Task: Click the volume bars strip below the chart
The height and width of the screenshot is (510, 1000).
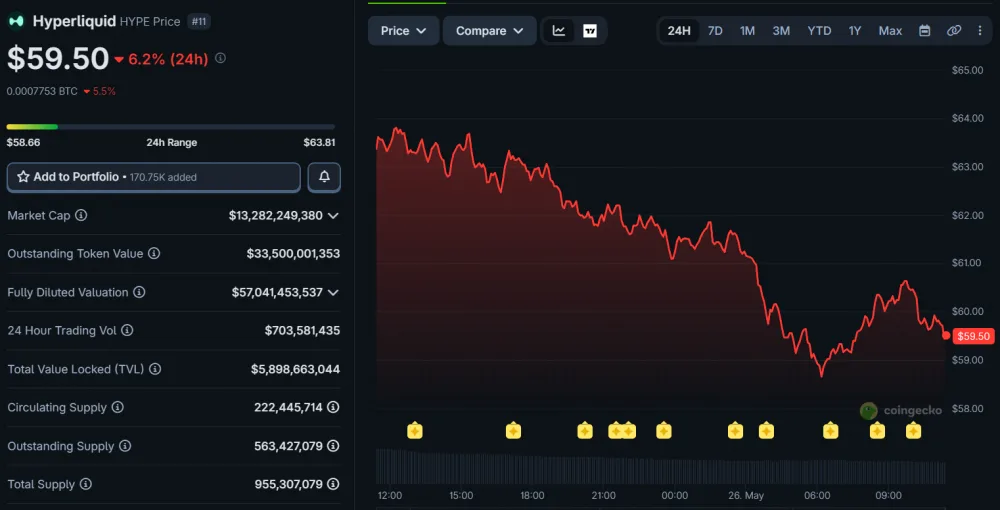Action: (660, 466)
